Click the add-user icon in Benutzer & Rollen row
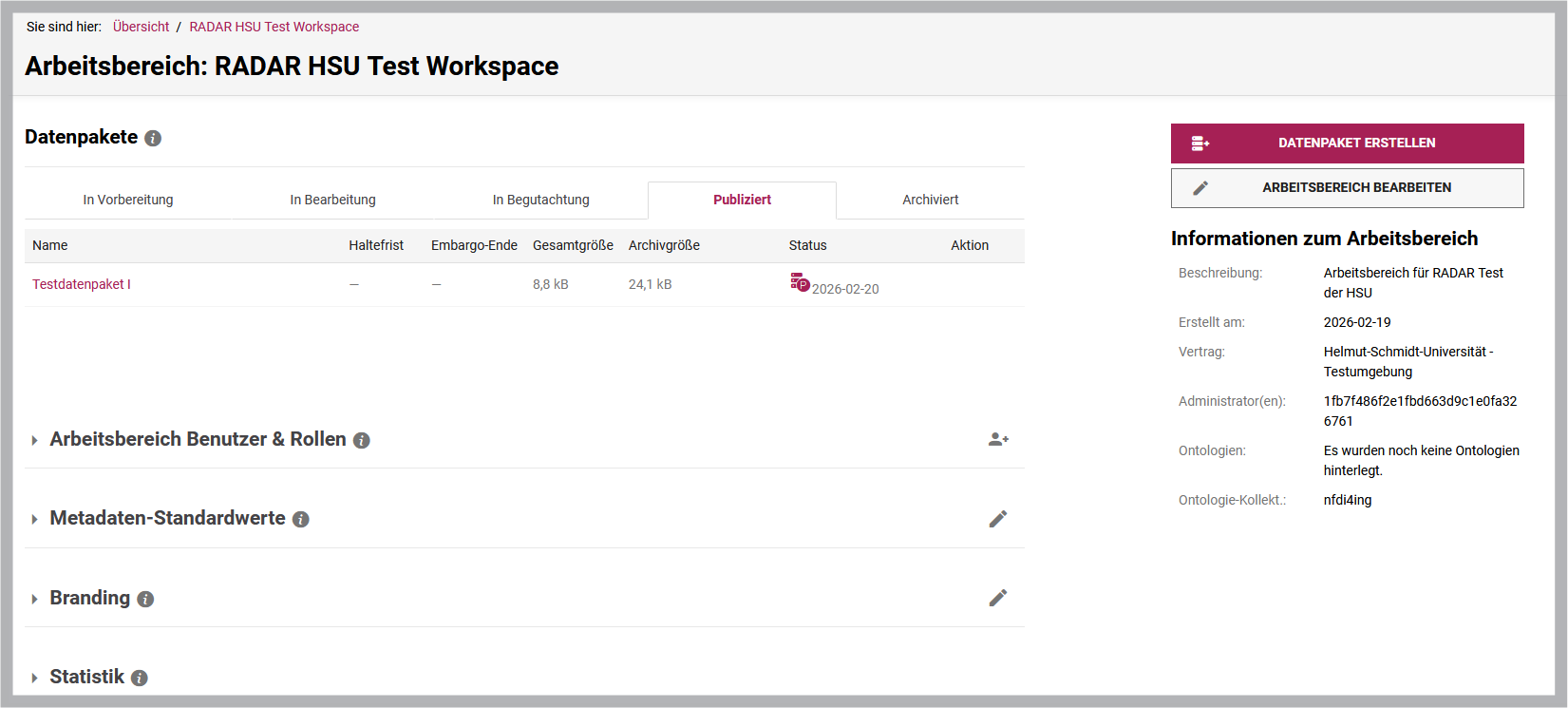 coord(998,439)
